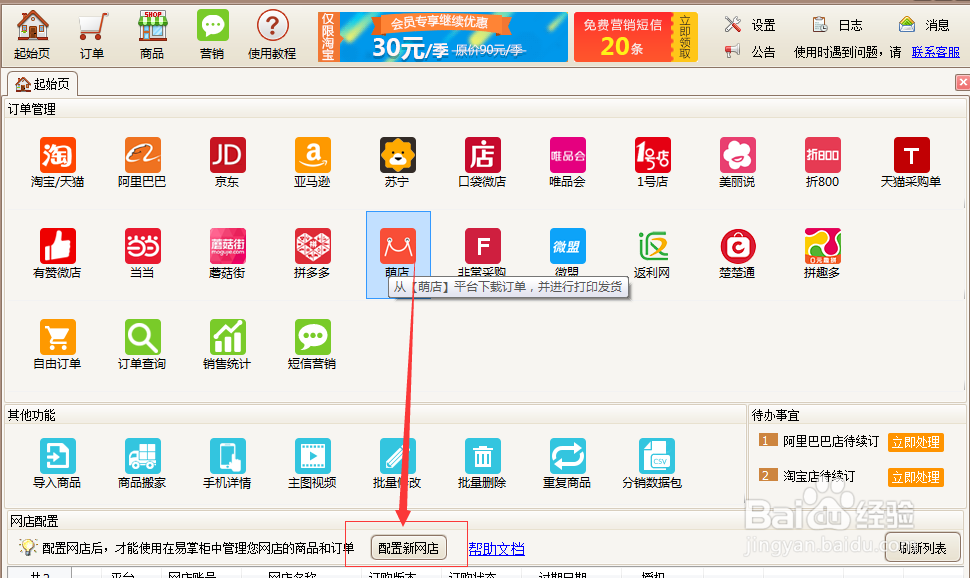Open 美丽说 order management
970x578 pixels.
[x=737, y=163]
